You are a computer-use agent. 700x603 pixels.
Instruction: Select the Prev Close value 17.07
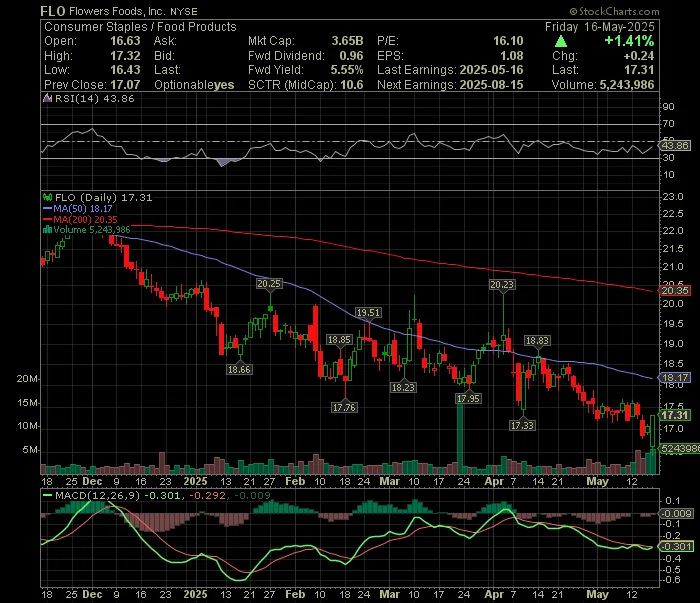125,85
